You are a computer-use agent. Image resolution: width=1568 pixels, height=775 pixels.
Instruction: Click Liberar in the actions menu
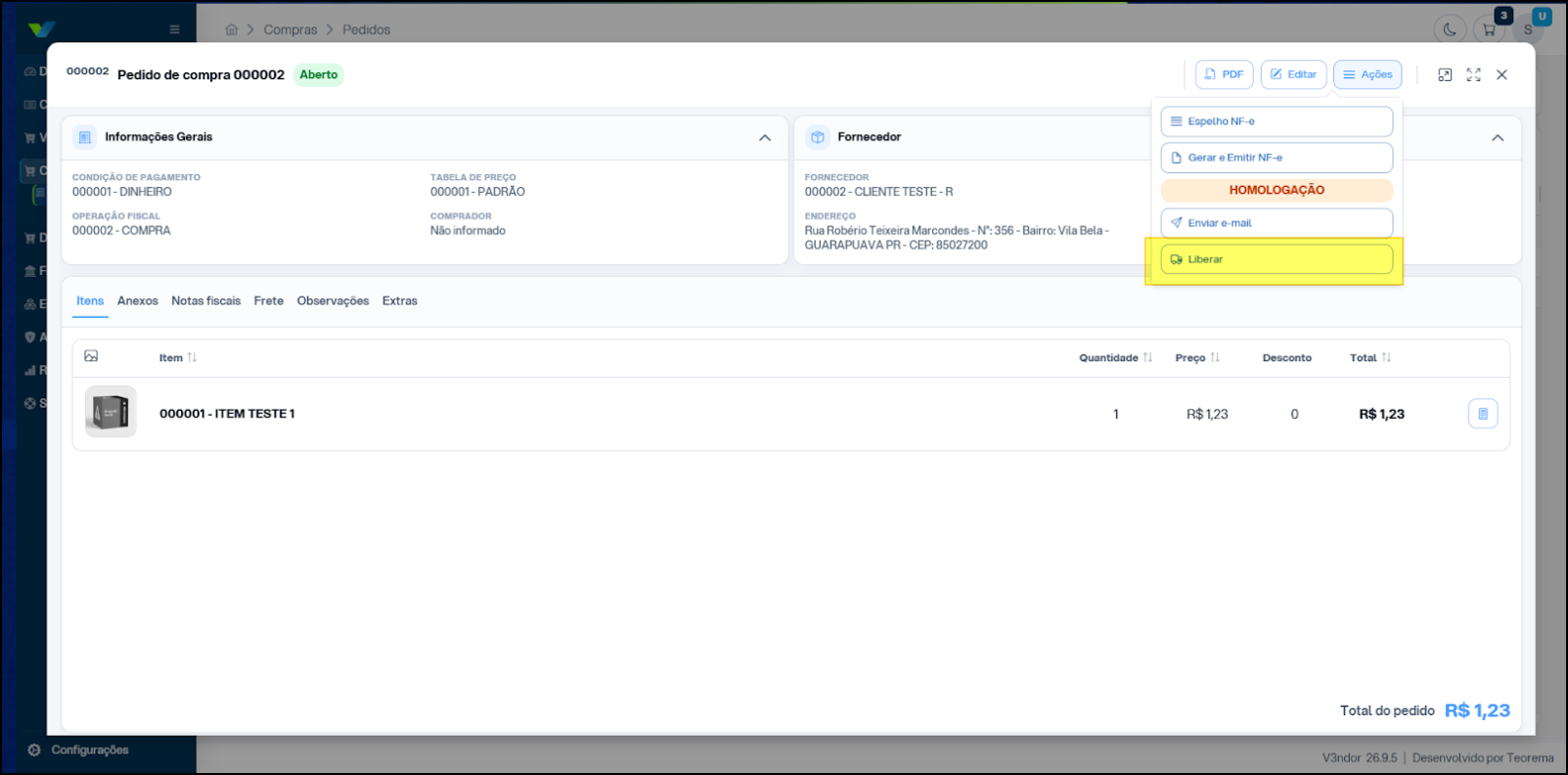(x=1277, y=259)
